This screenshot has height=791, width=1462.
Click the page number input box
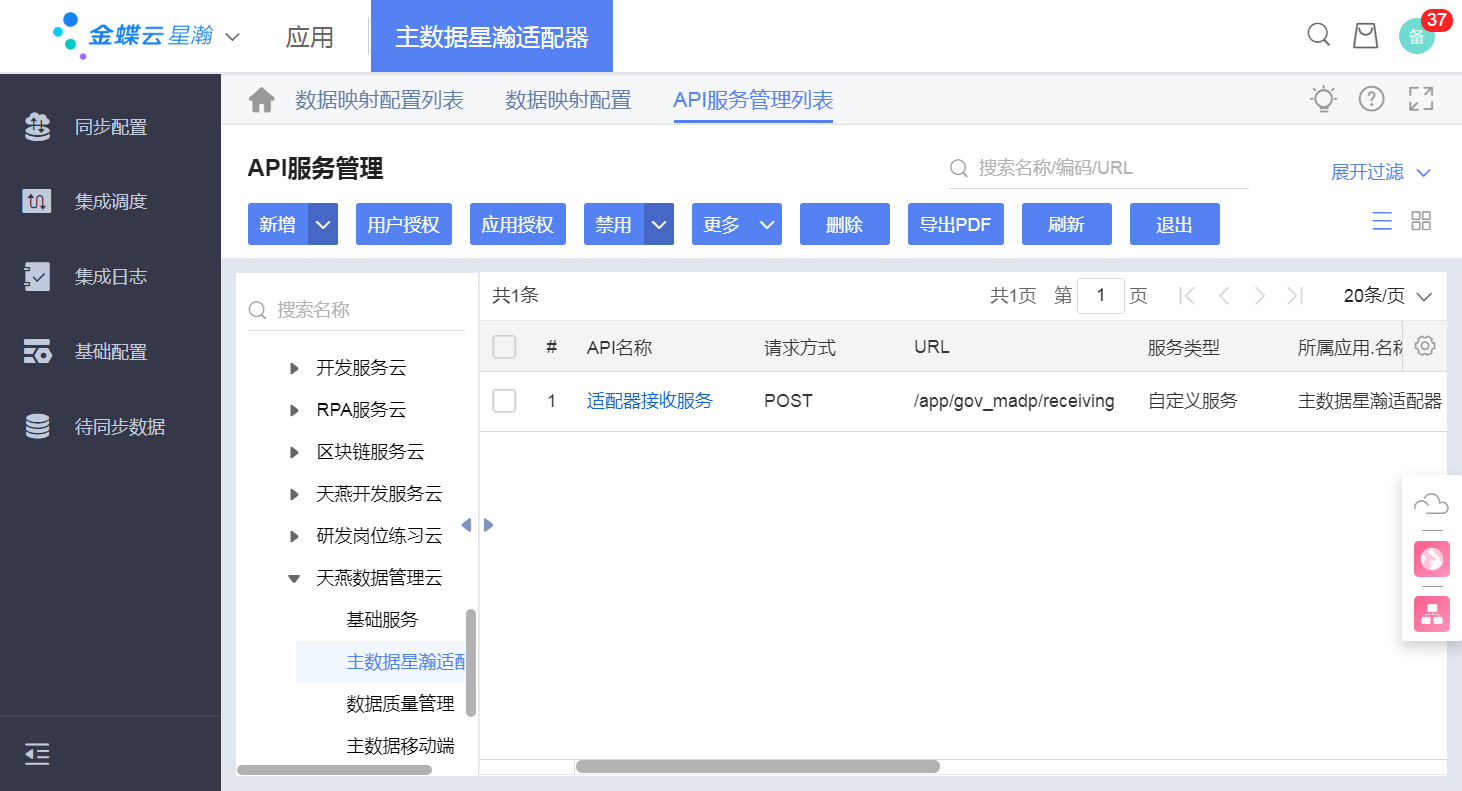pos(1101,295)
